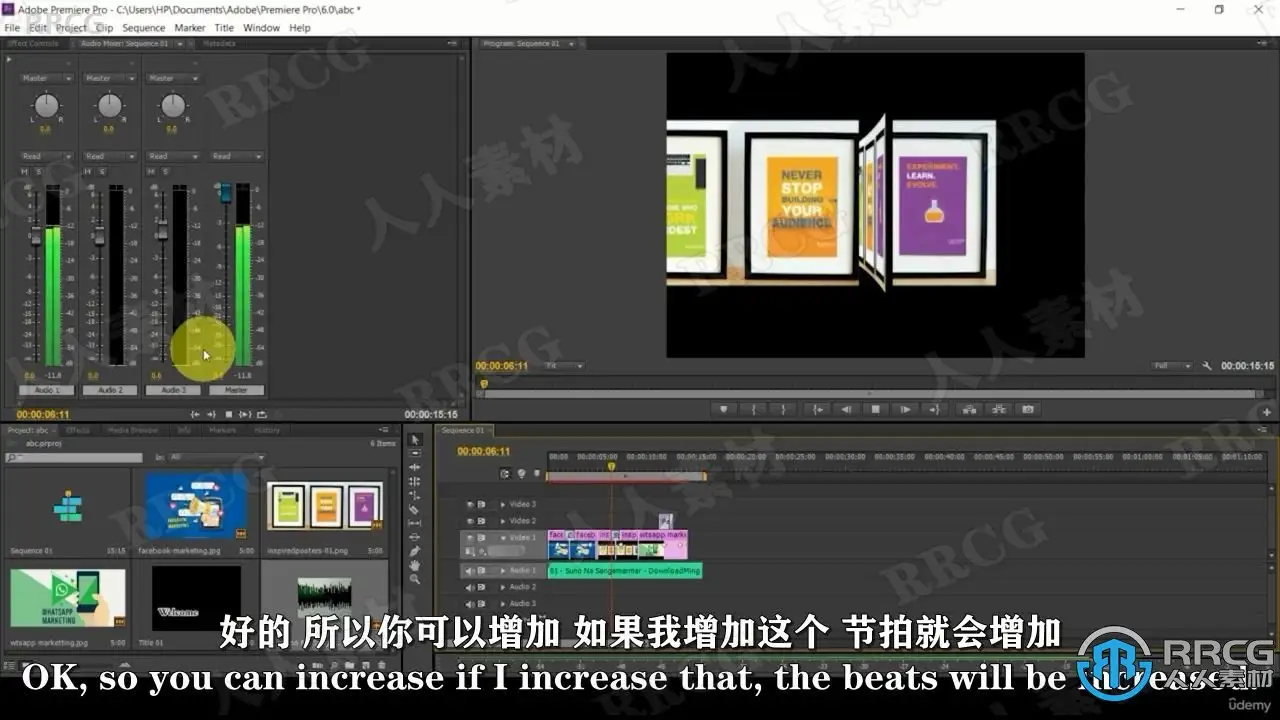Image resolution: width=1280 pixels, height=720 pixels.
Task: Click the Audio 2 track name button in mixer
Action: (x=110, y=390)
